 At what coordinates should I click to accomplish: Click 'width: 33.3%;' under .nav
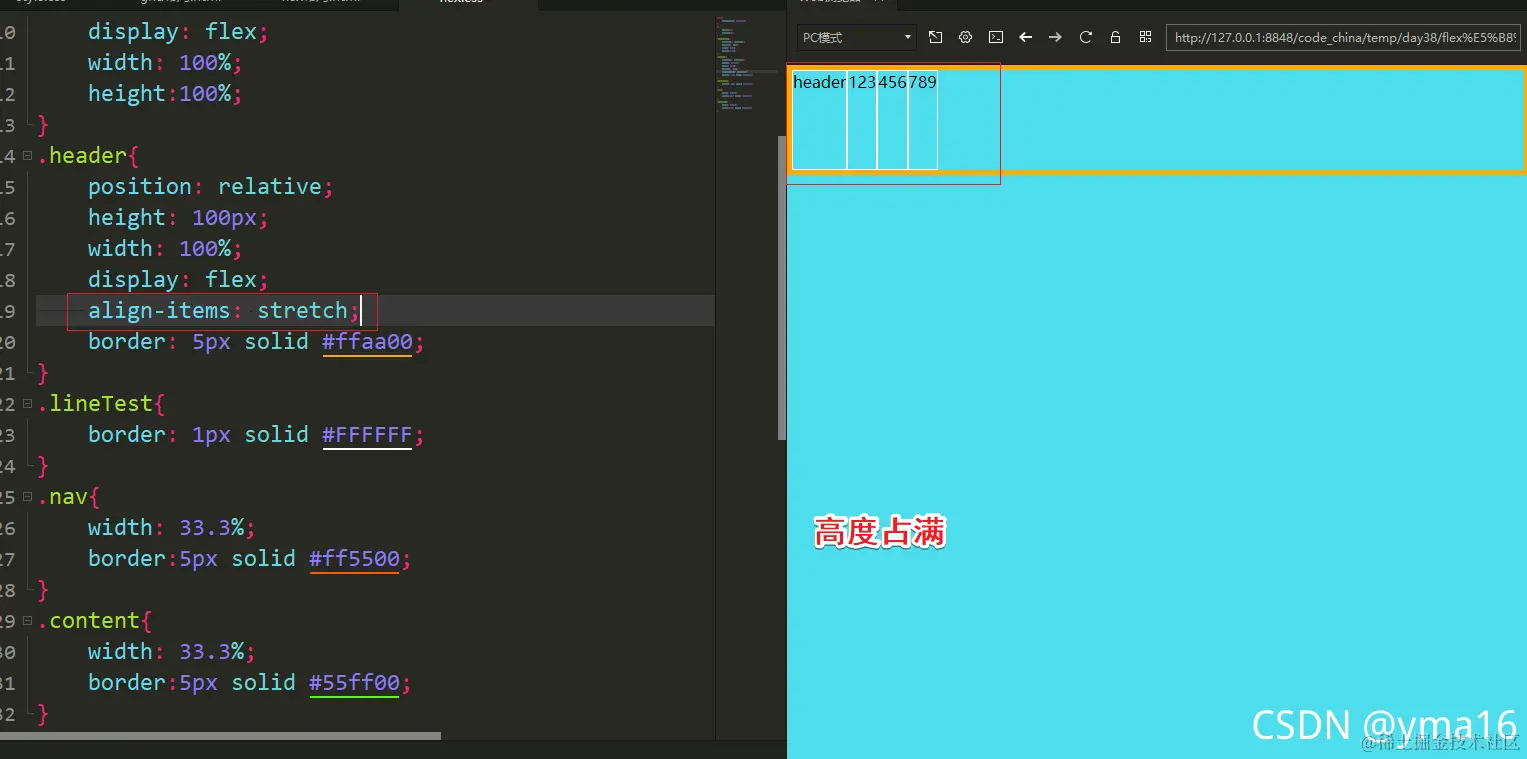(172, 528)
